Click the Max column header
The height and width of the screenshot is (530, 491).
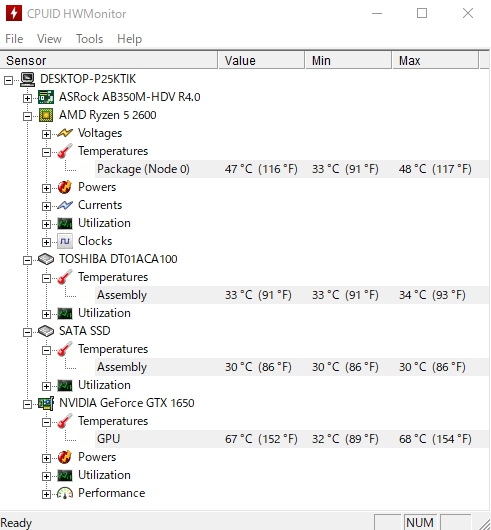coord(435,61)
